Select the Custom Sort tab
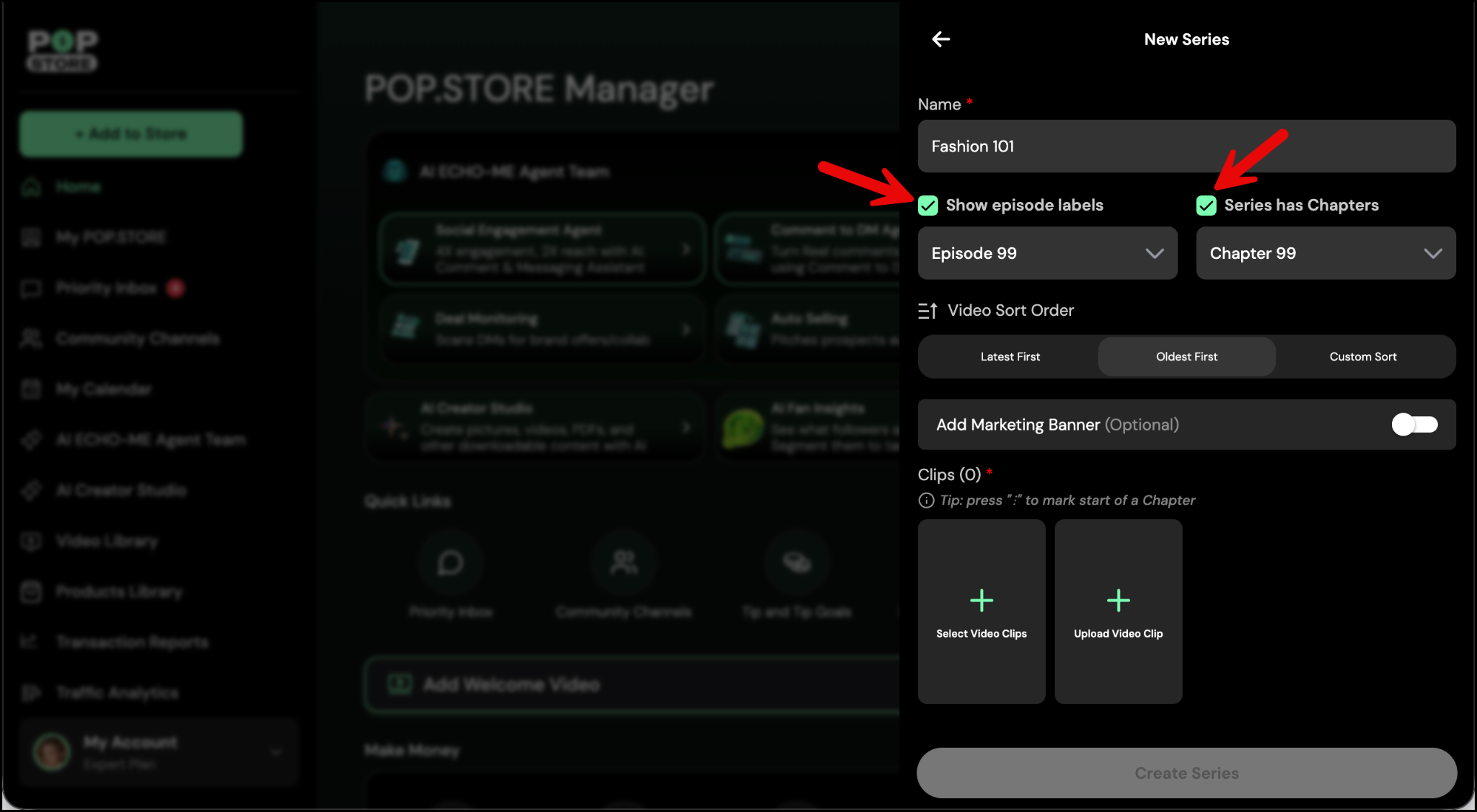This screenshot has height=812, width=1477. (1362, 356)
